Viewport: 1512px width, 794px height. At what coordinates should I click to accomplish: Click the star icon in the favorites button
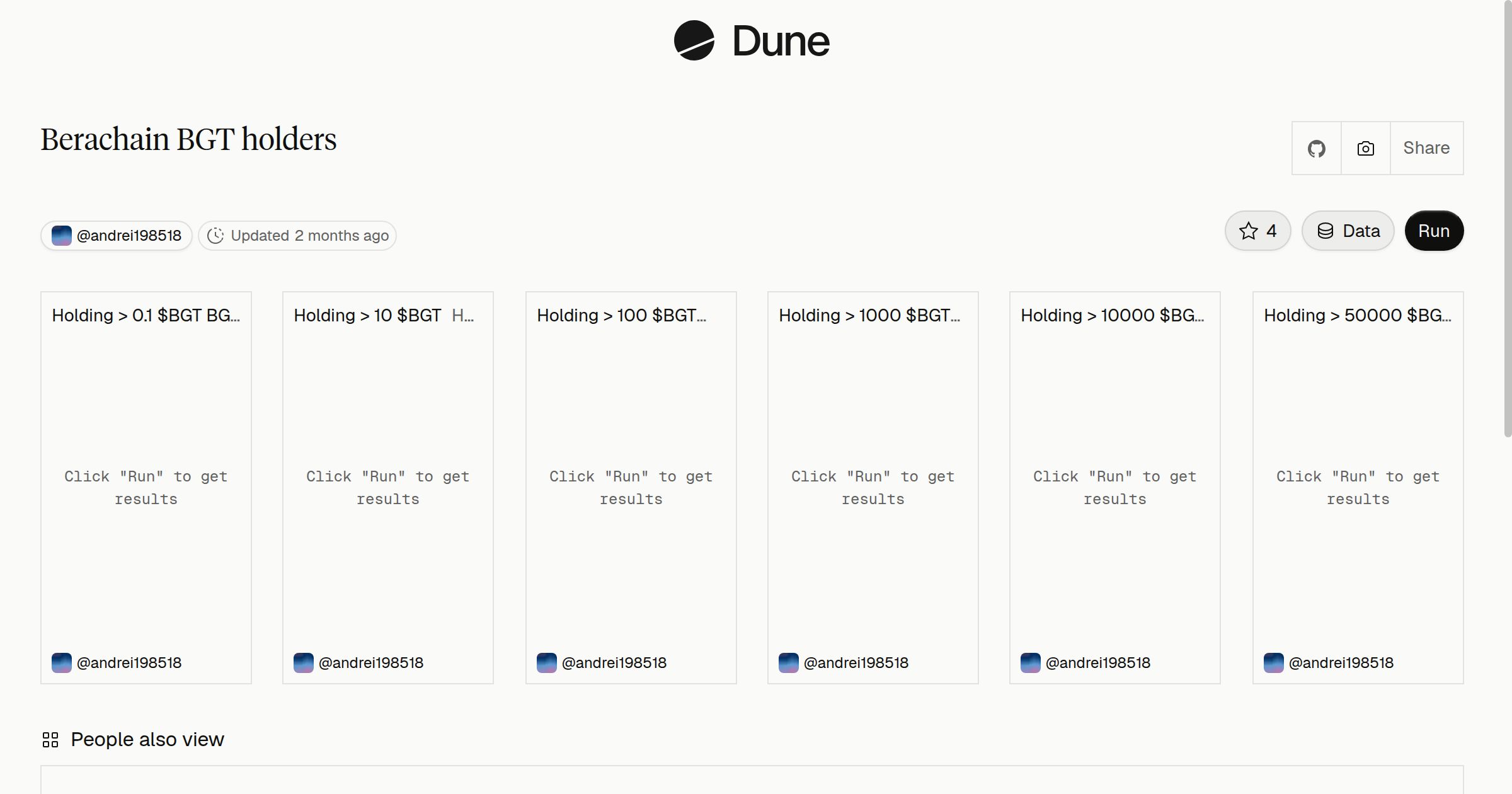(1248, 231)
